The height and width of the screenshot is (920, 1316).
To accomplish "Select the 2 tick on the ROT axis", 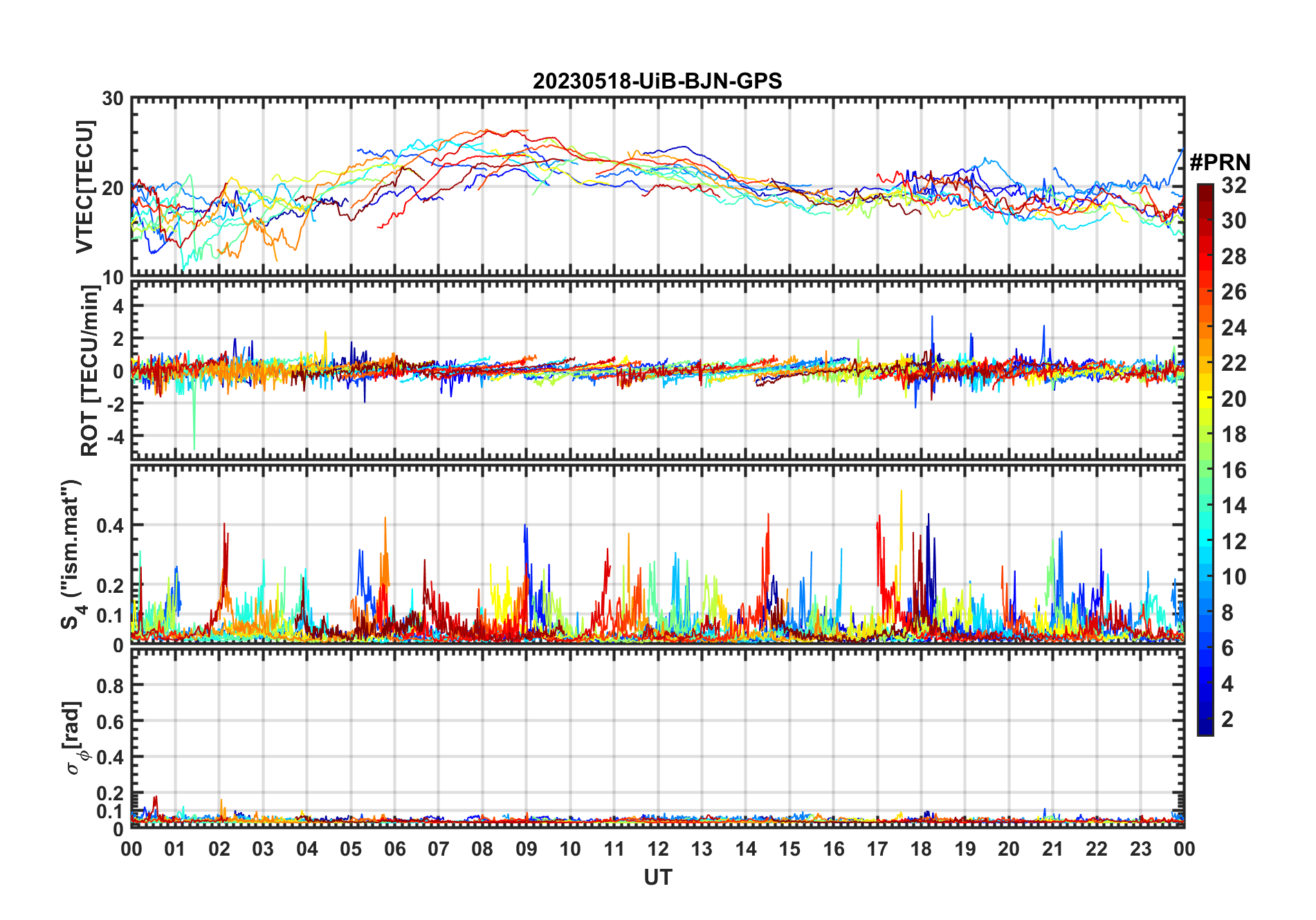I will (x=118, y=338).
